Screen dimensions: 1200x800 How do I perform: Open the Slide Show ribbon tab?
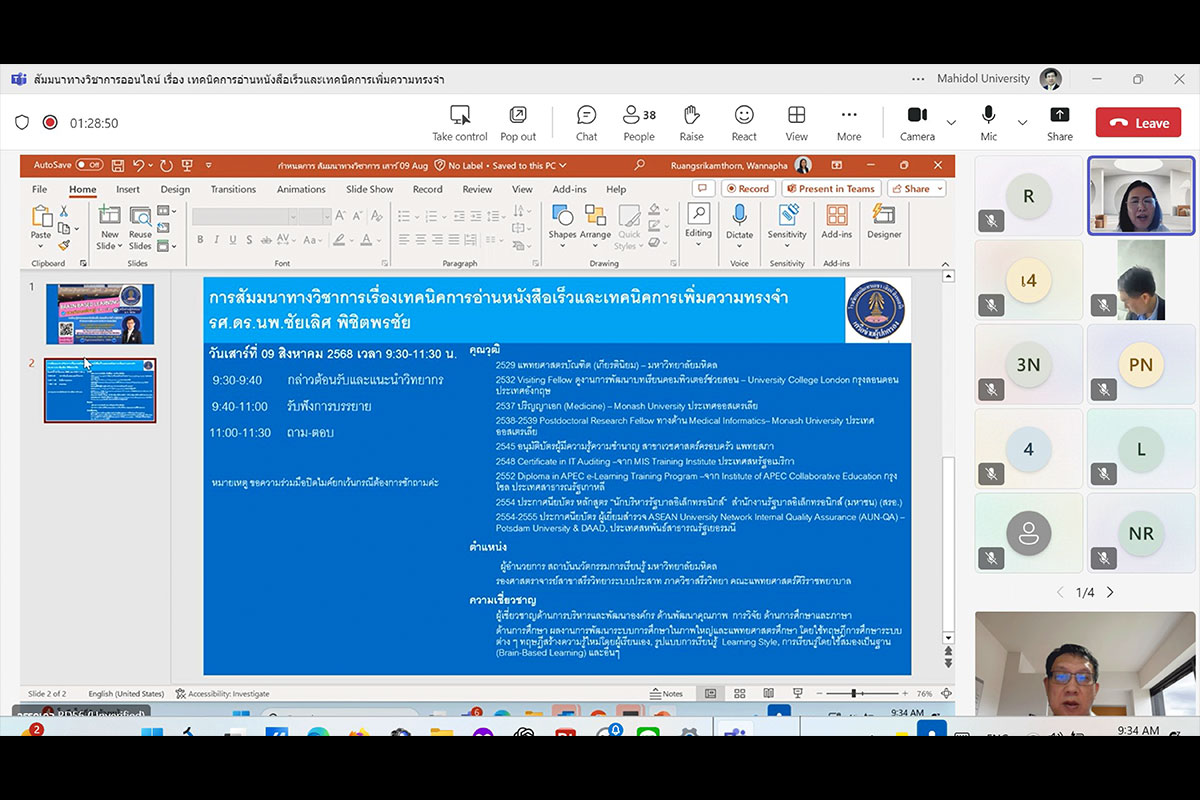[369, 189]
